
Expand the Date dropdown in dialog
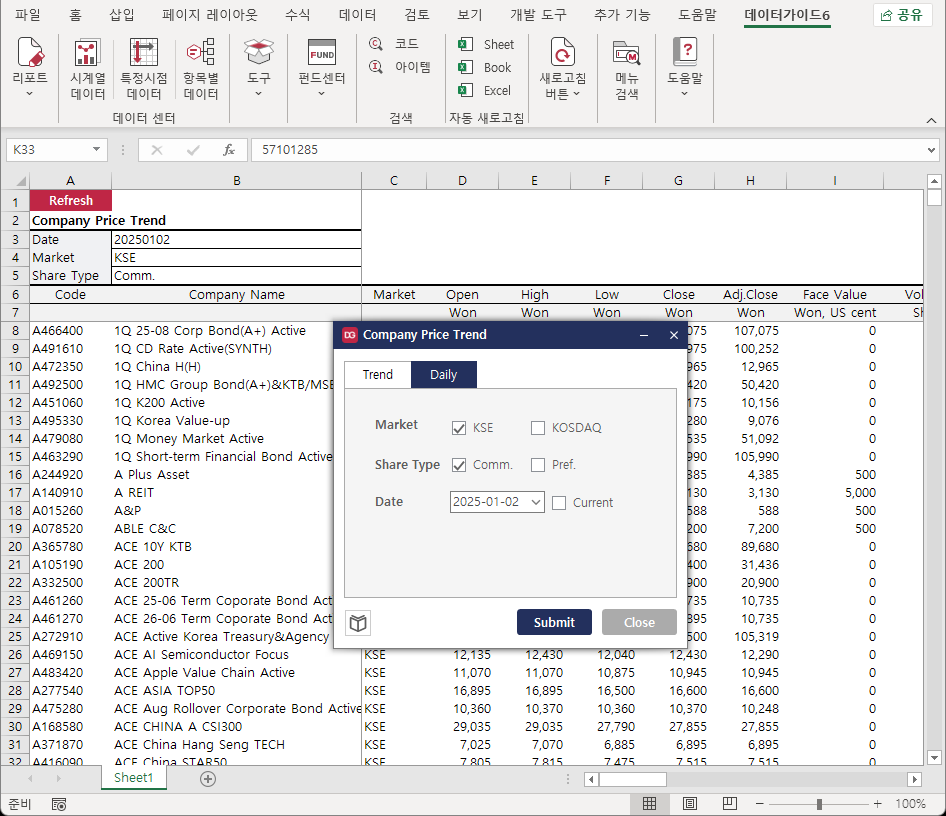(536, 502)
